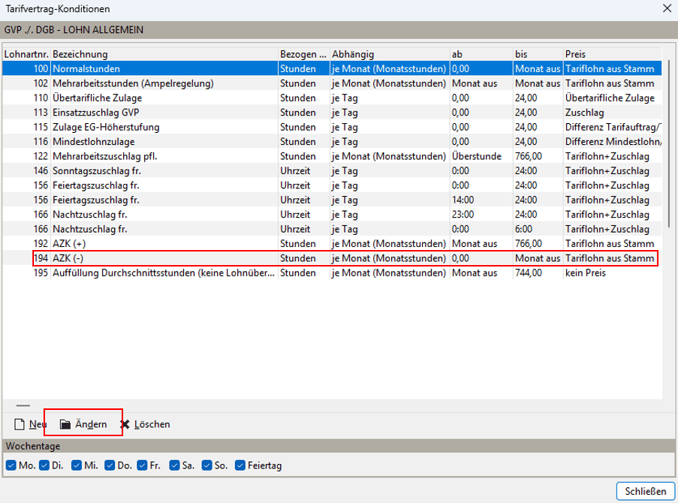
Task: Click the Ändern folder icon
Action: pyautogui.click(x=65, y=424)
